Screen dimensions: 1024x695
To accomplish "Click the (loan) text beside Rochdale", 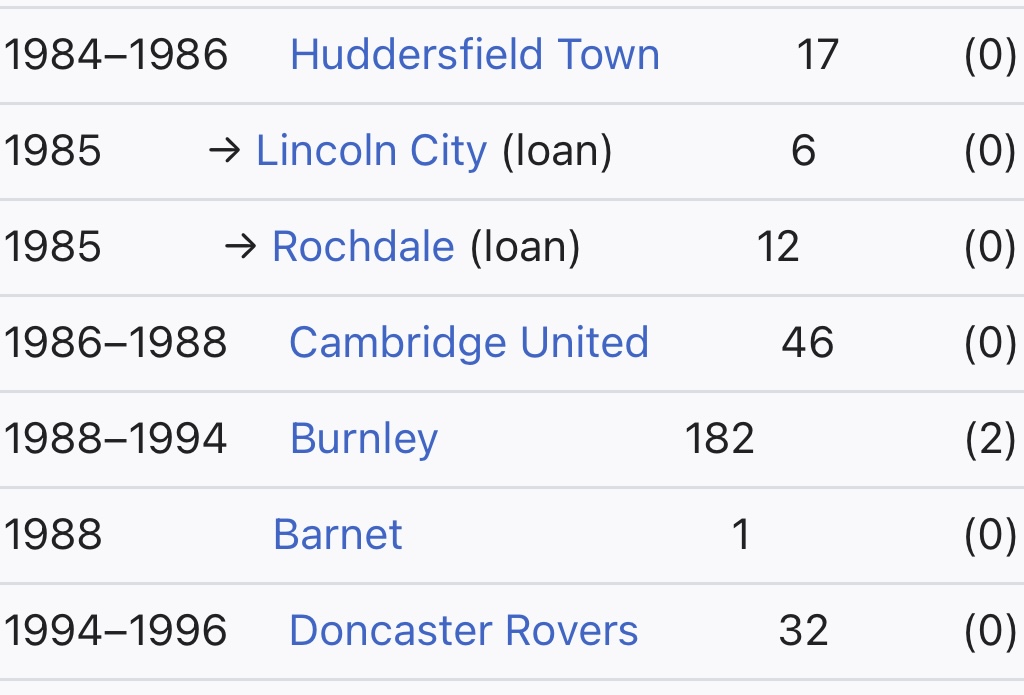I will click(x=525, y=247).
